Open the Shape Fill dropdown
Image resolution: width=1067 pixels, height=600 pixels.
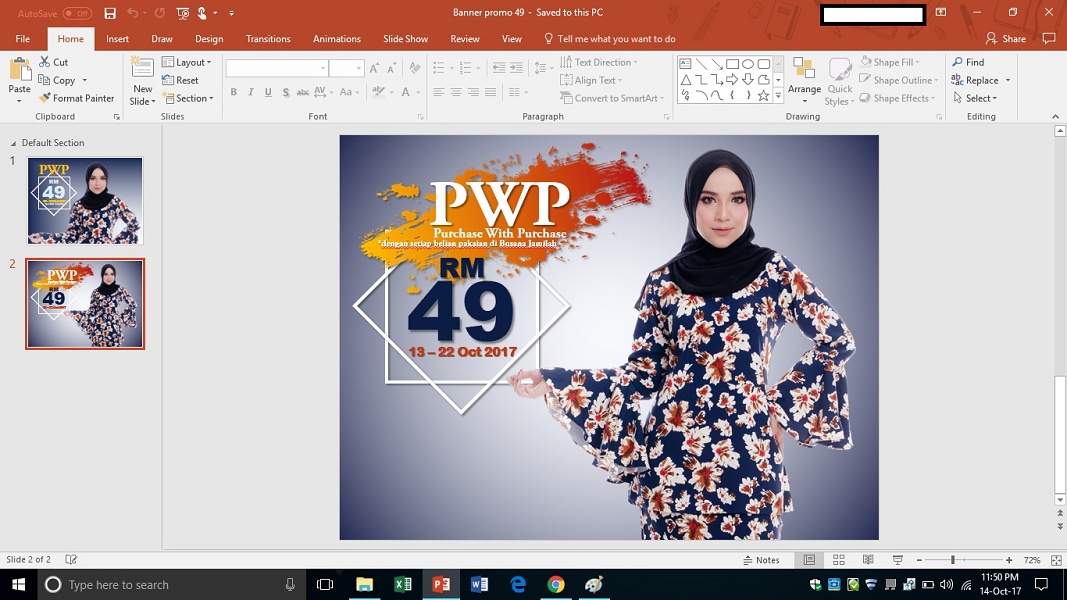889,62
